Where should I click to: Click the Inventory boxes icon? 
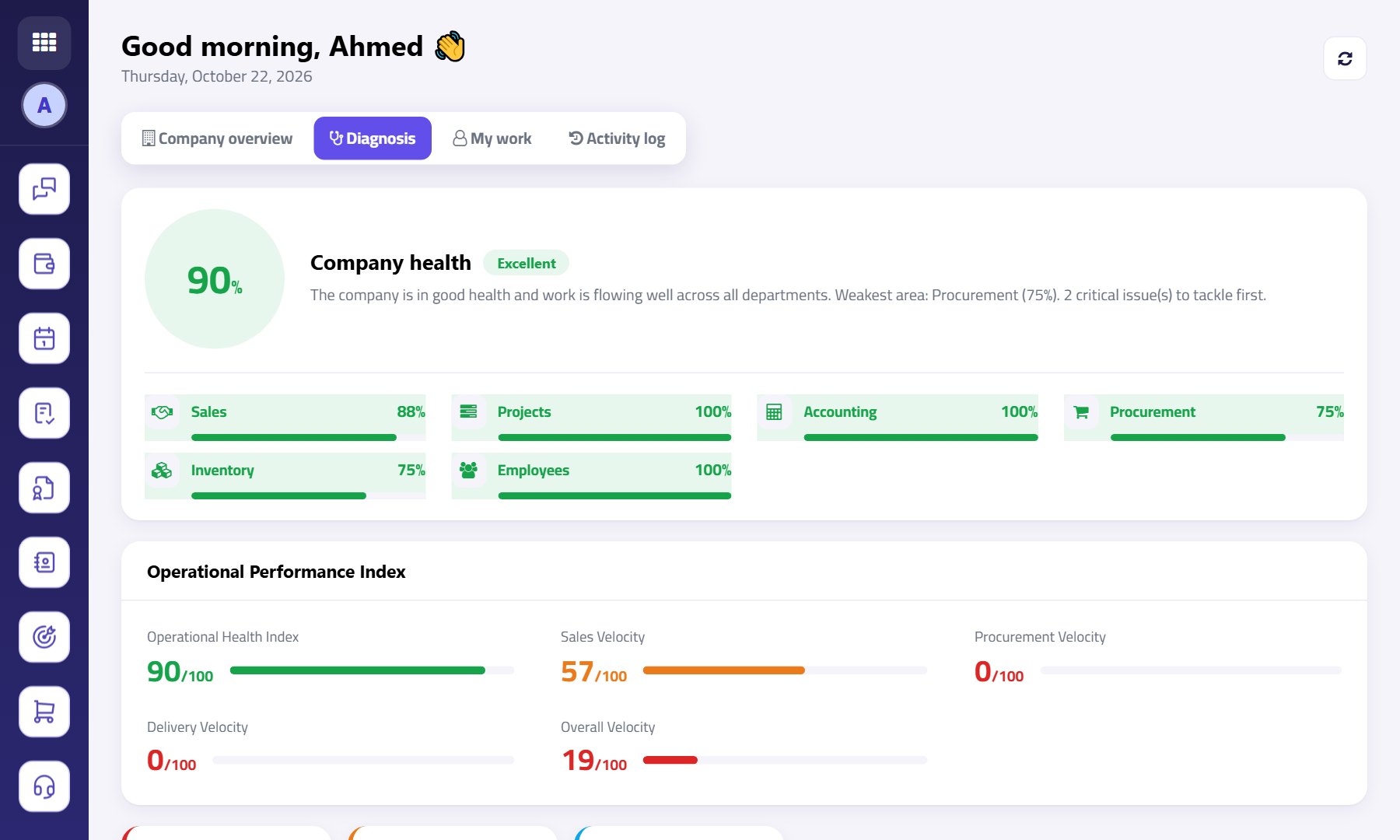[162, 471]
